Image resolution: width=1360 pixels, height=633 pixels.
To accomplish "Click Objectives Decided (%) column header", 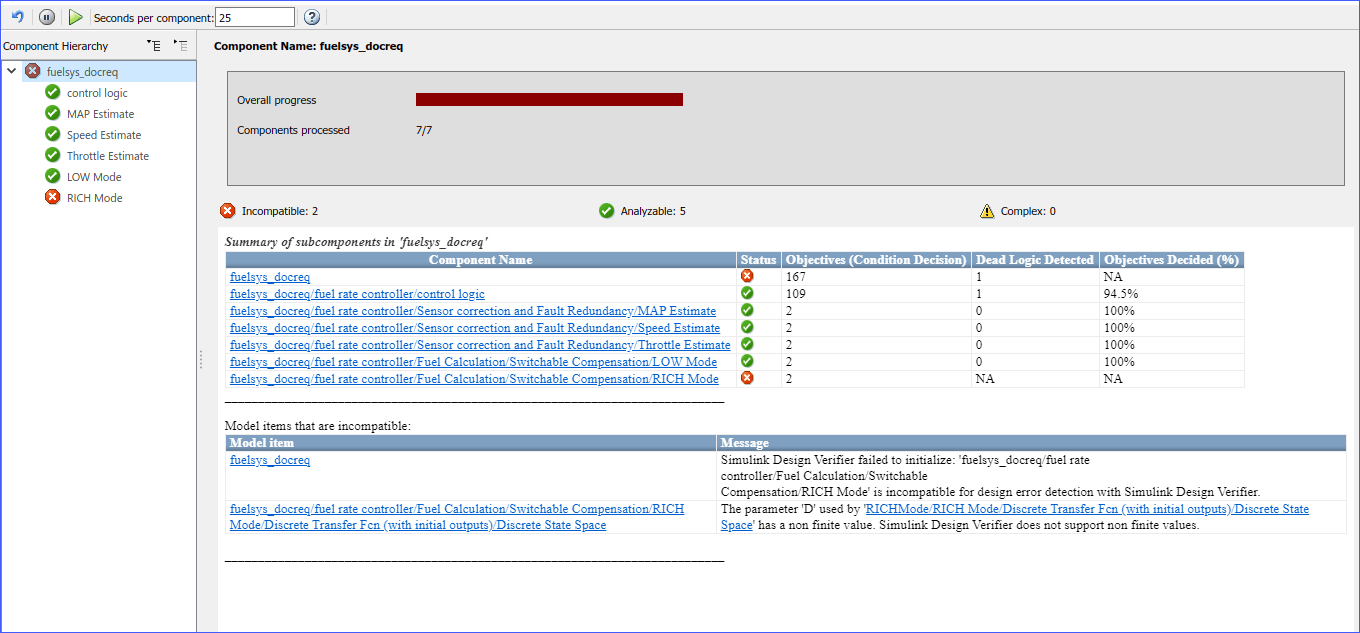I will [x=1172, y=260].
